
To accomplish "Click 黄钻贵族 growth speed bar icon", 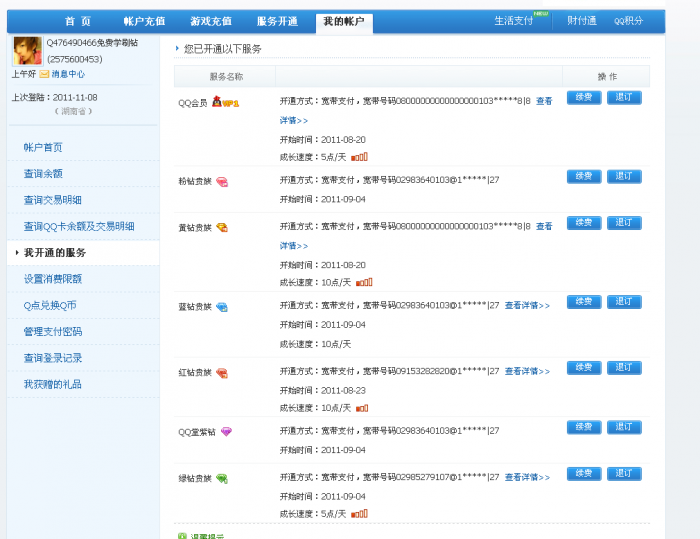I will click(364, 283).
